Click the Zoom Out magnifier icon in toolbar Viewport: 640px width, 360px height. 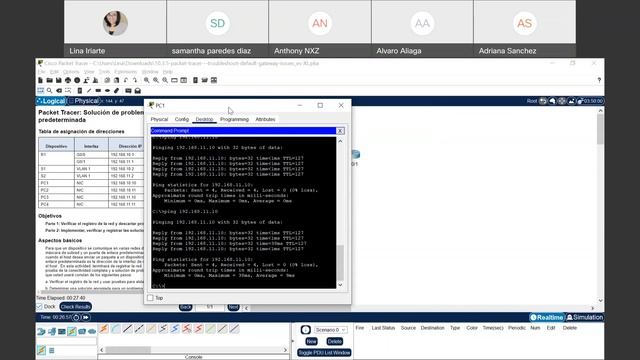click(165, 80)
